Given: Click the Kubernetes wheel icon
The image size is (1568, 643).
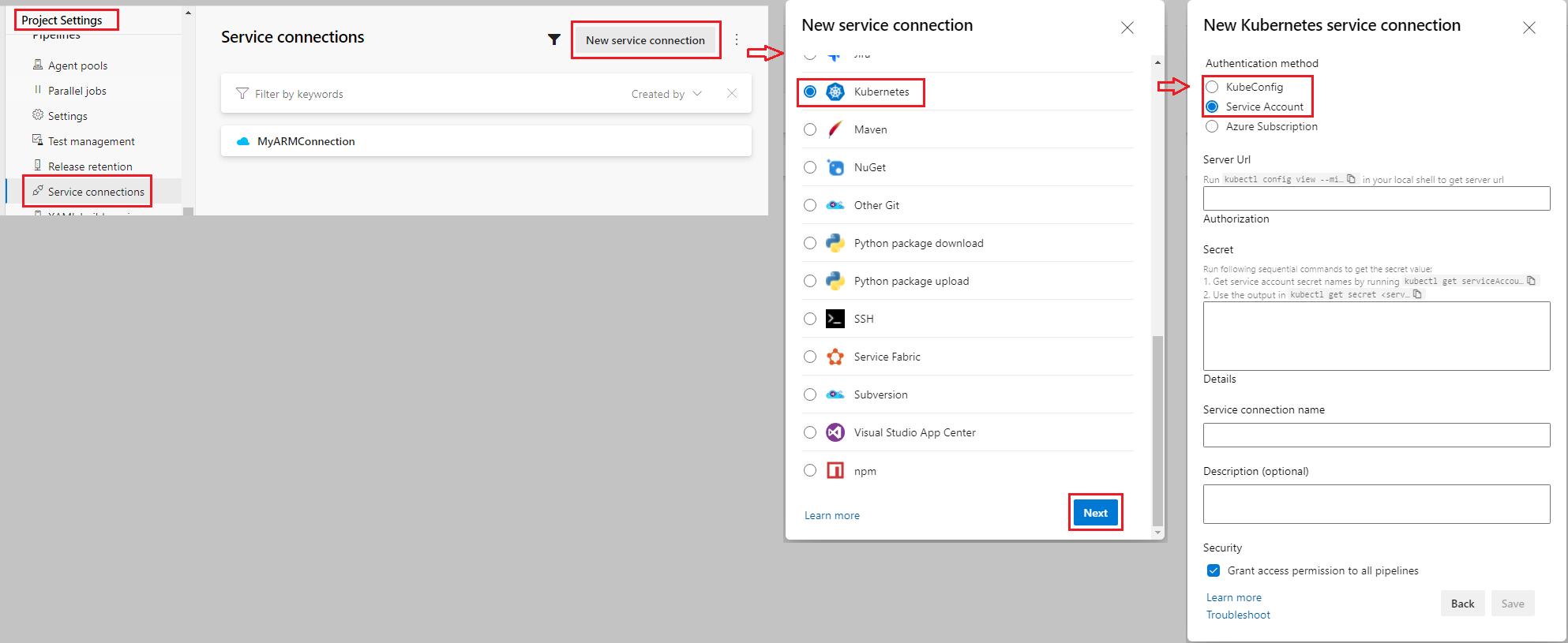Looking at the screenshot, I should [835, 92].
